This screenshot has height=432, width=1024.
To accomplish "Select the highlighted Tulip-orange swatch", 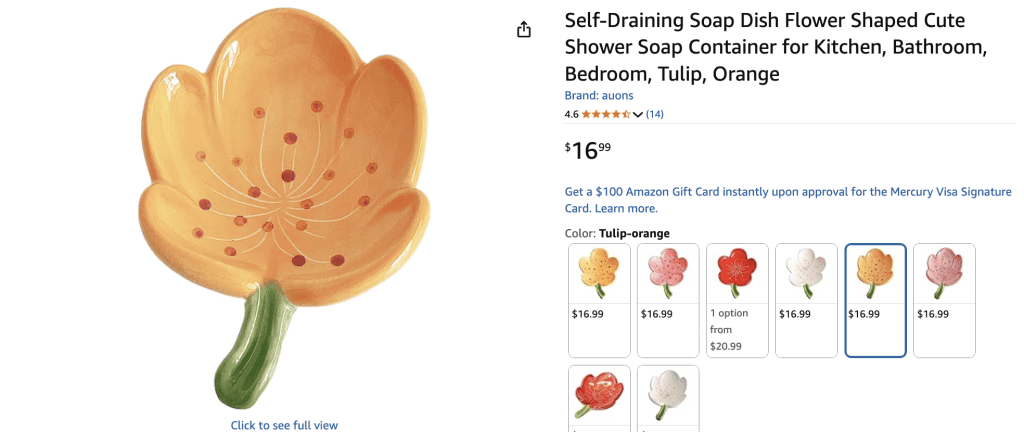I will pyautogui.click(x=875, y=300).
